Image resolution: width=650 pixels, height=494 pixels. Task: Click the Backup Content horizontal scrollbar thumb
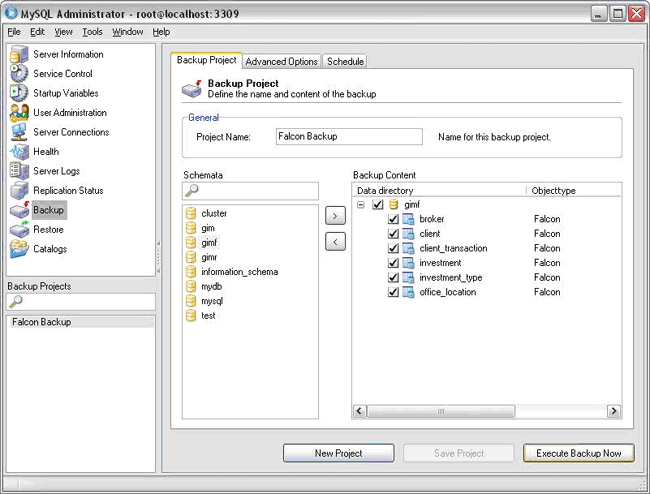click(441, 411)
